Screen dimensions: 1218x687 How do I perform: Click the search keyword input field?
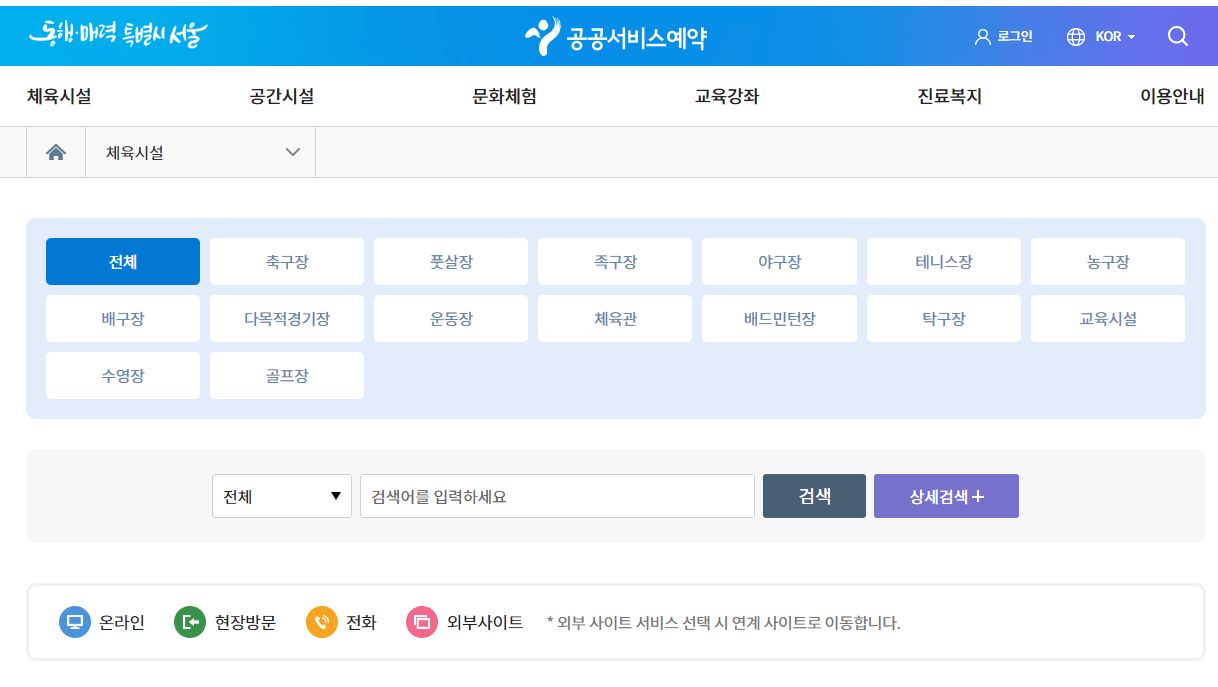tap(556, 495)
